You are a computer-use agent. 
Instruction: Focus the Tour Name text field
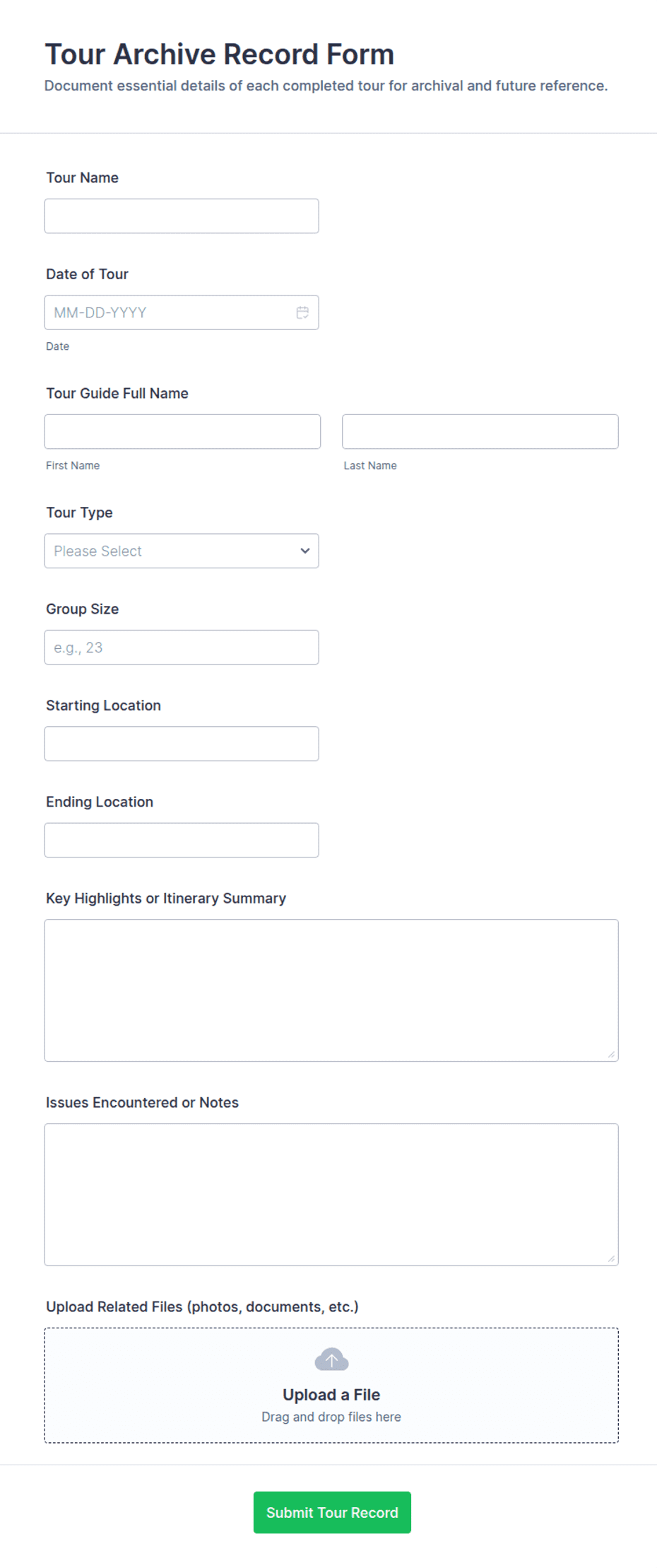(x=182, y=216)
